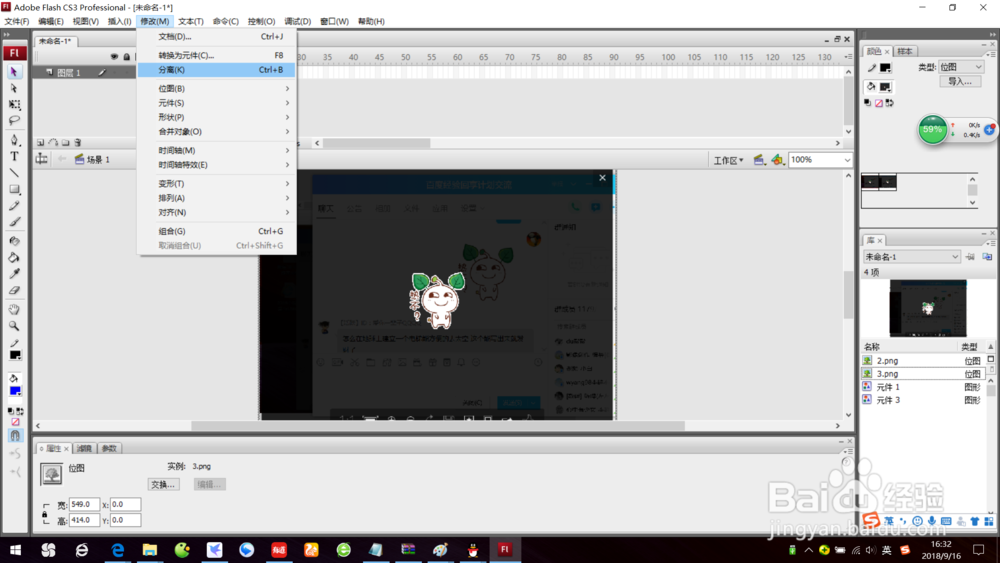
Task: Select the Text tool
Action: 14,156
